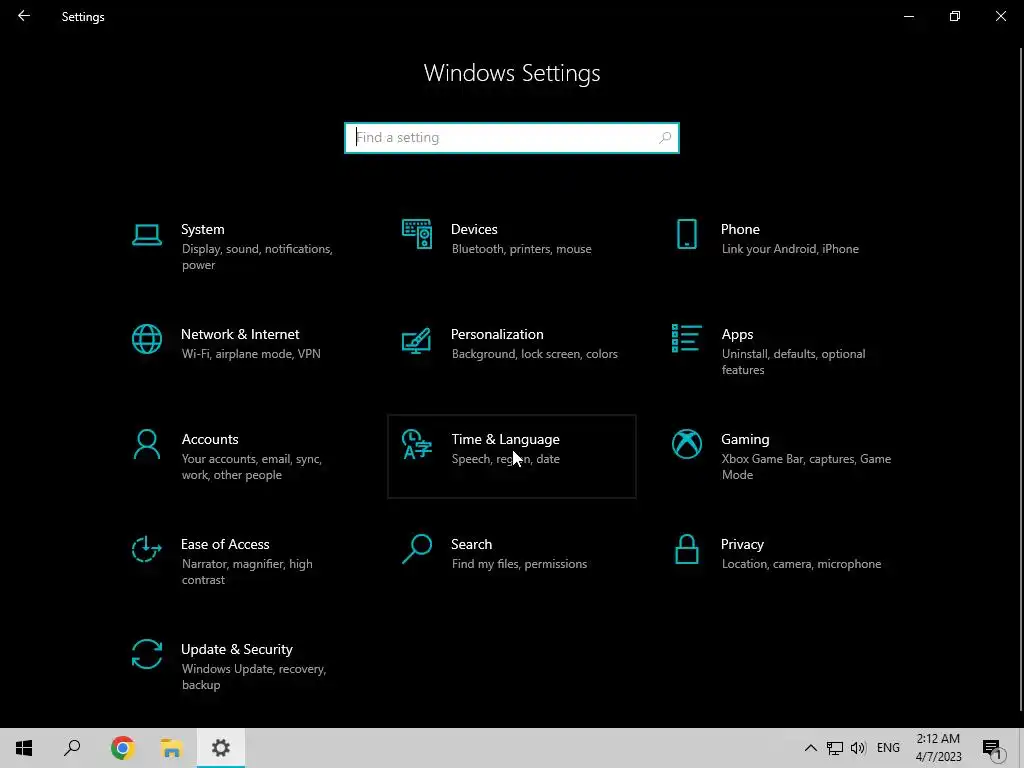Click 'Display, sound, notifications, power' text

tap(257, 257)
